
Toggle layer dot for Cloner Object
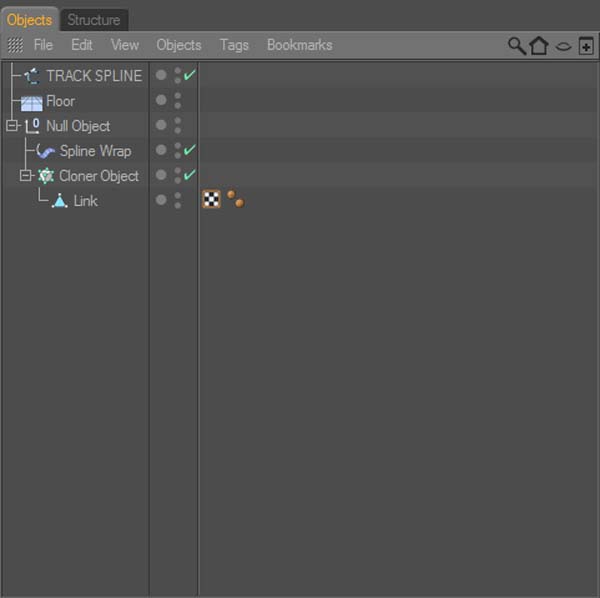pos(161,175)
